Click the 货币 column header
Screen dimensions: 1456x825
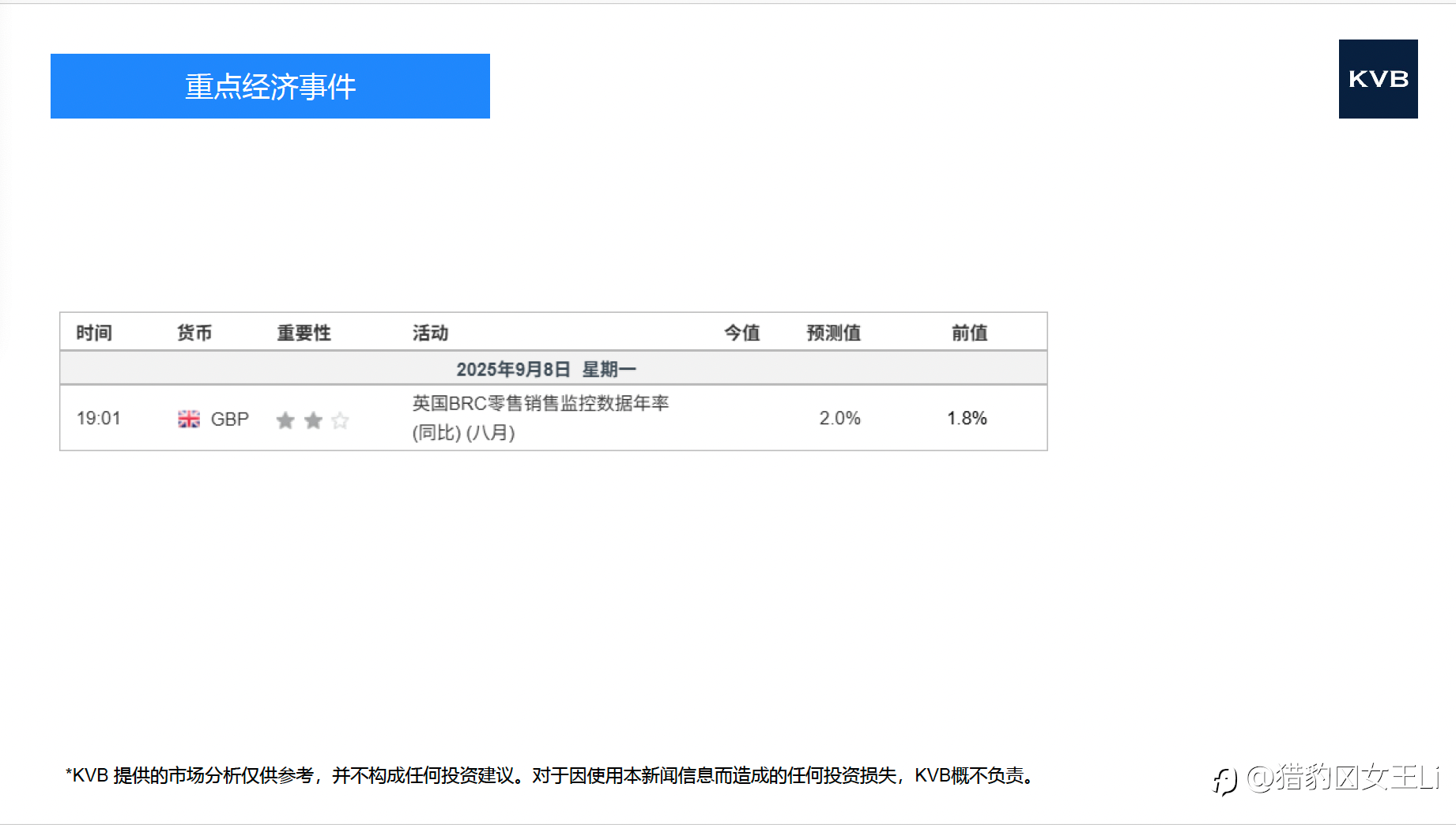(194, 333)
